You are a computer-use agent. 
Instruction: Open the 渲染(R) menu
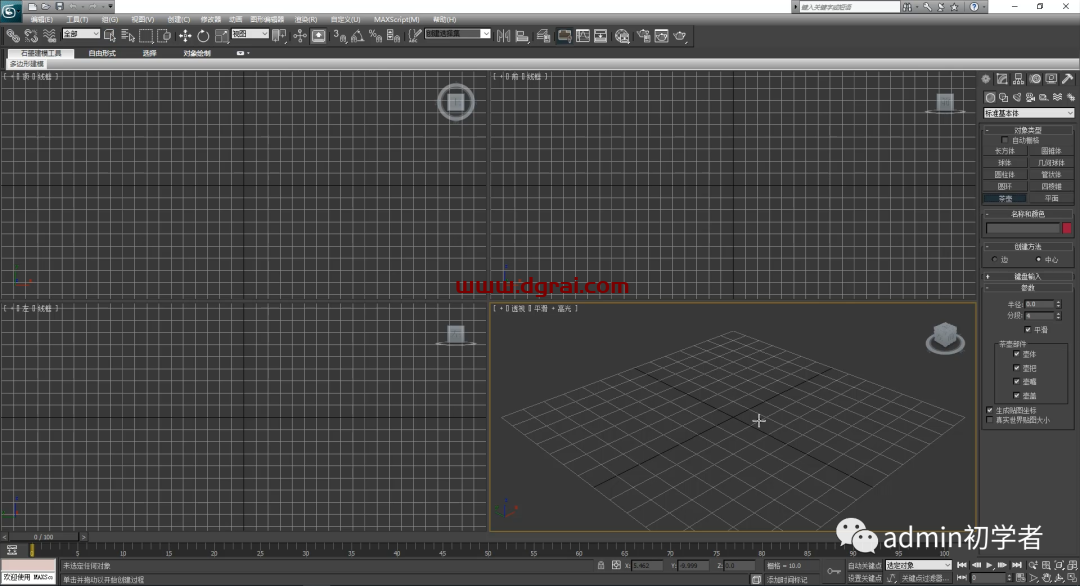point(306,19)
